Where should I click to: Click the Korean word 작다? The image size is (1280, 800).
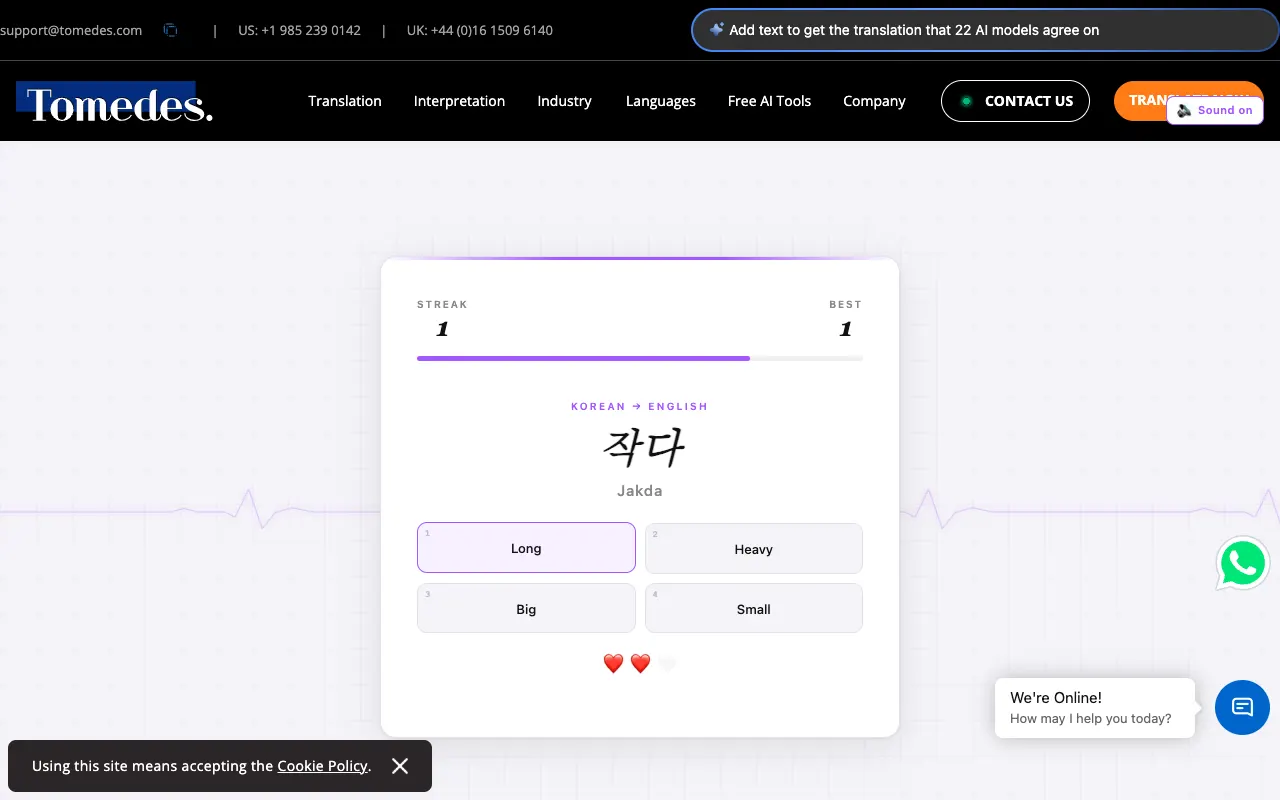644,449
